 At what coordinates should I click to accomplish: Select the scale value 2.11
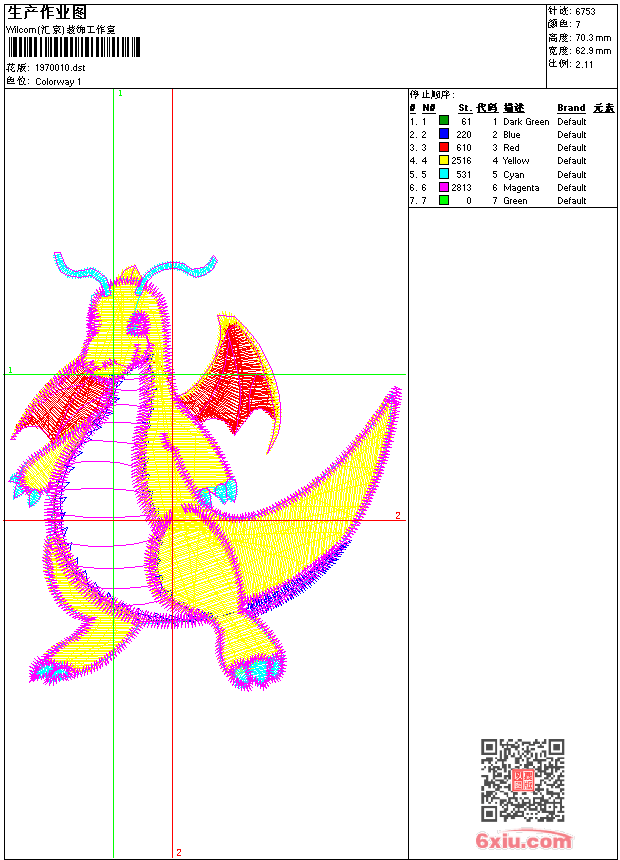tap(584, 64)
